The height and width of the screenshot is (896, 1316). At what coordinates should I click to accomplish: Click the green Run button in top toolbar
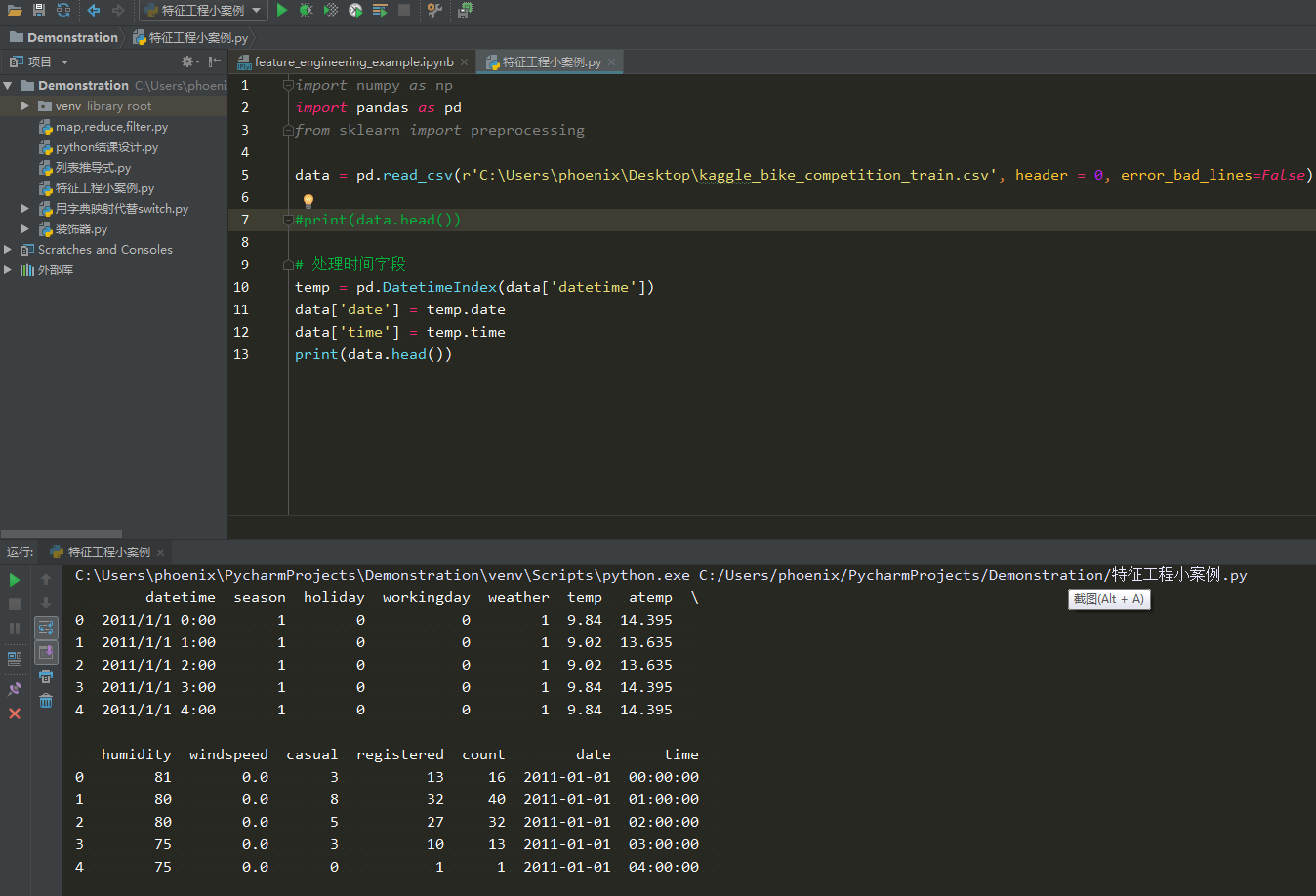click(282, 10)
